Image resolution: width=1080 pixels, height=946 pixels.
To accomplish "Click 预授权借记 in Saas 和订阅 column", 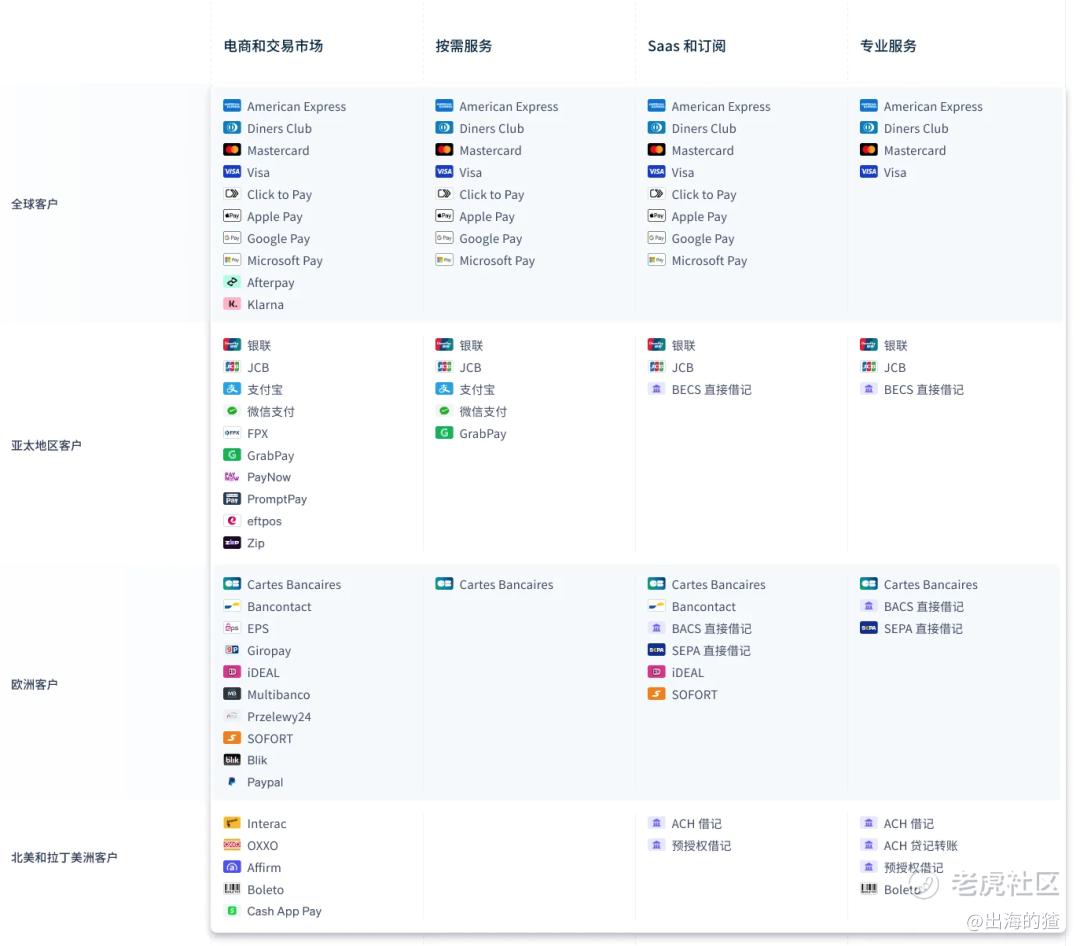I will click(x=701, y=846).
